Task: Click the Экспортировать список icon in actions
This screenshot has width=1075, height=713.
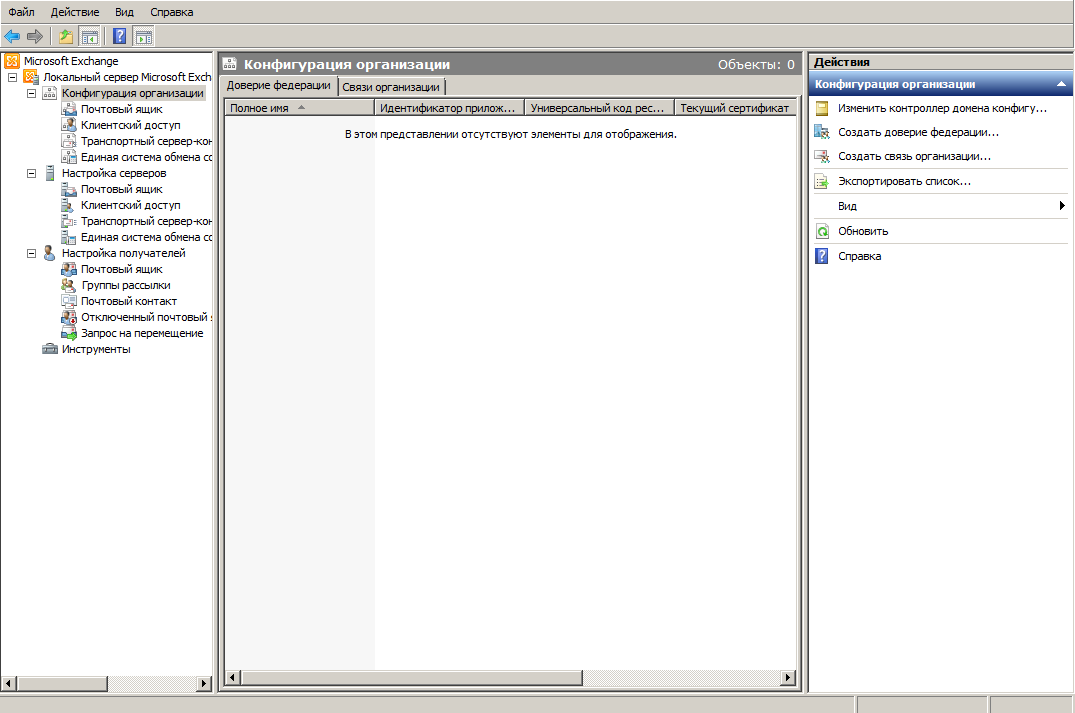Action: [822, 182]
